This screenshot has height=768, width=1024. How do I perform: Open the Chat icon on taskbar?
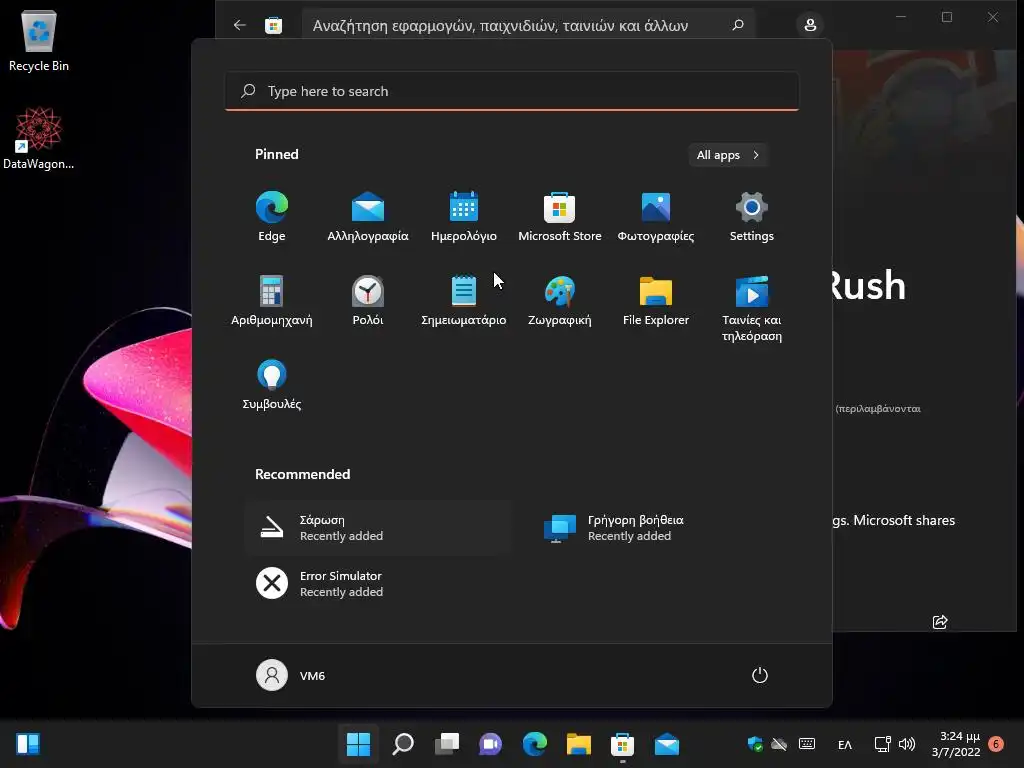point(490,744)
